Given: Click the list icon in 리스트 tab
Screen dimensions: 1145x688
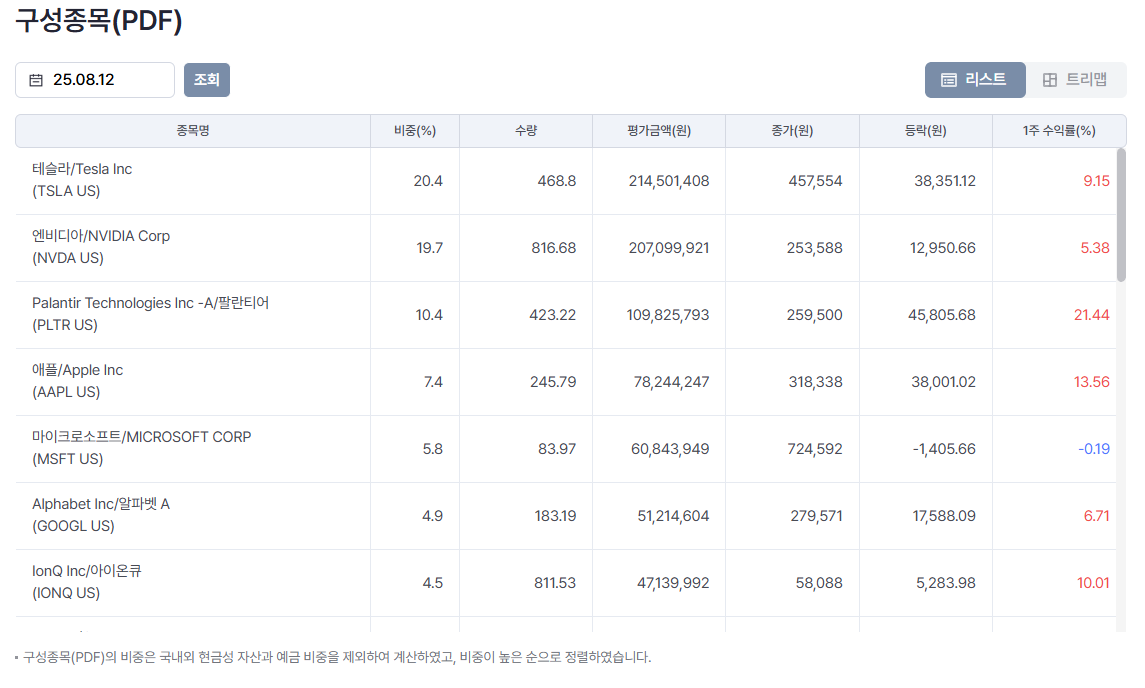Looking at the screenshot, I should click(949, 80).
